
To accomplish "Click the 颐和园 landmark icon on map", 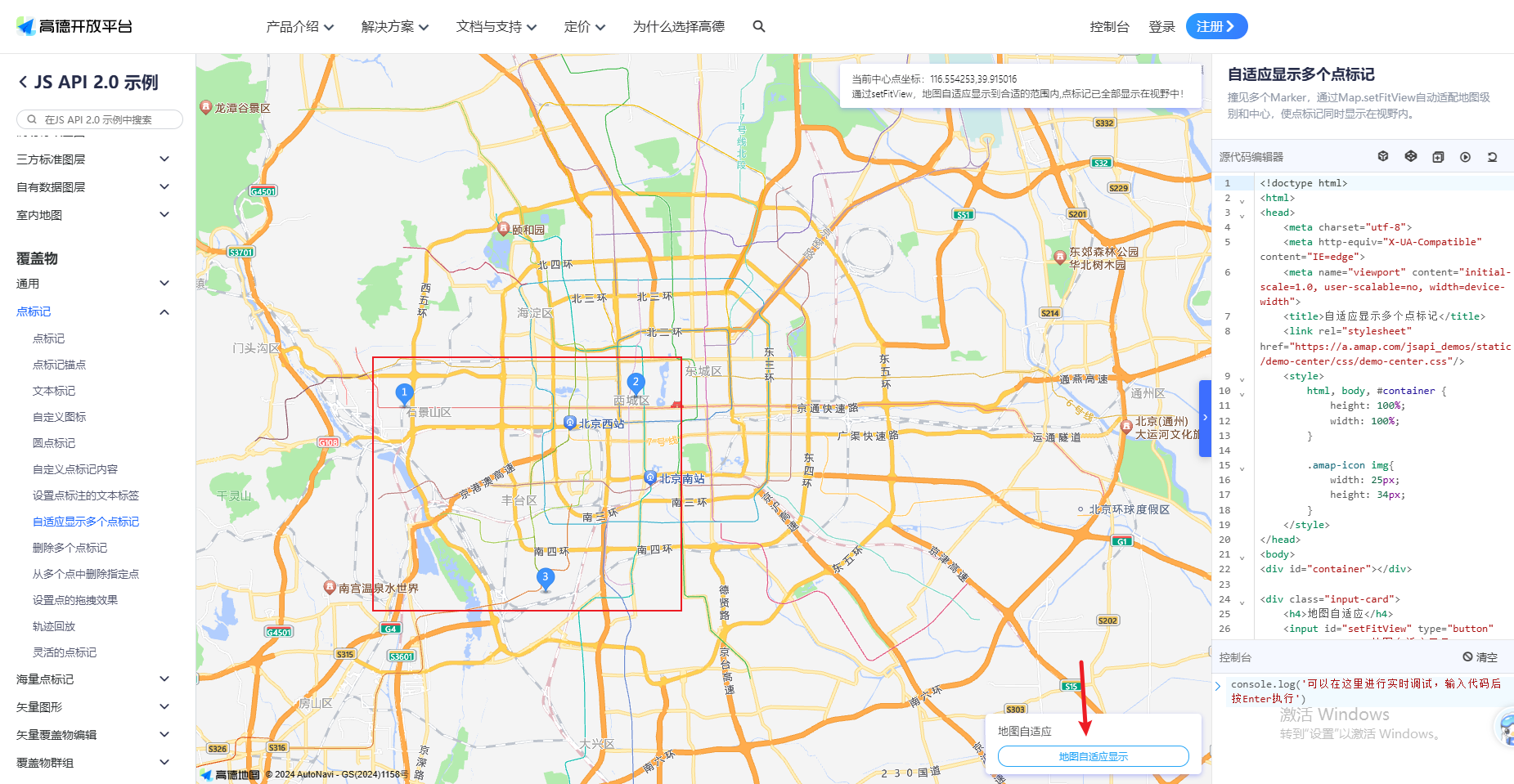I will (504, 229).
